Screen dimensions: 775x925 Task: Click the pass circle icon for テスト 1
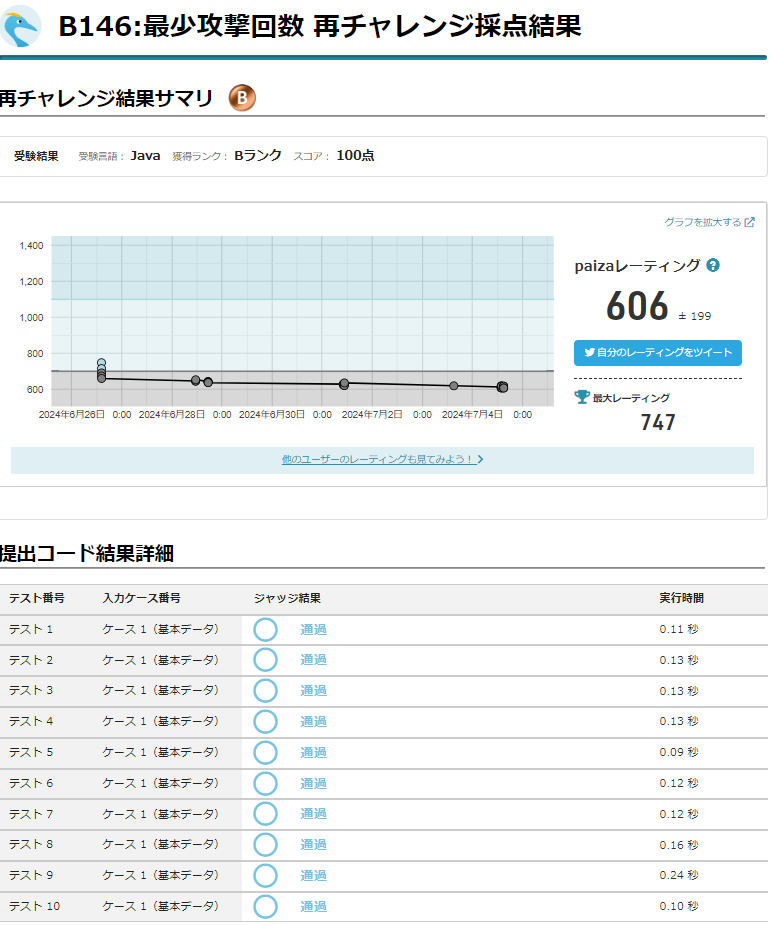point(265,629)
